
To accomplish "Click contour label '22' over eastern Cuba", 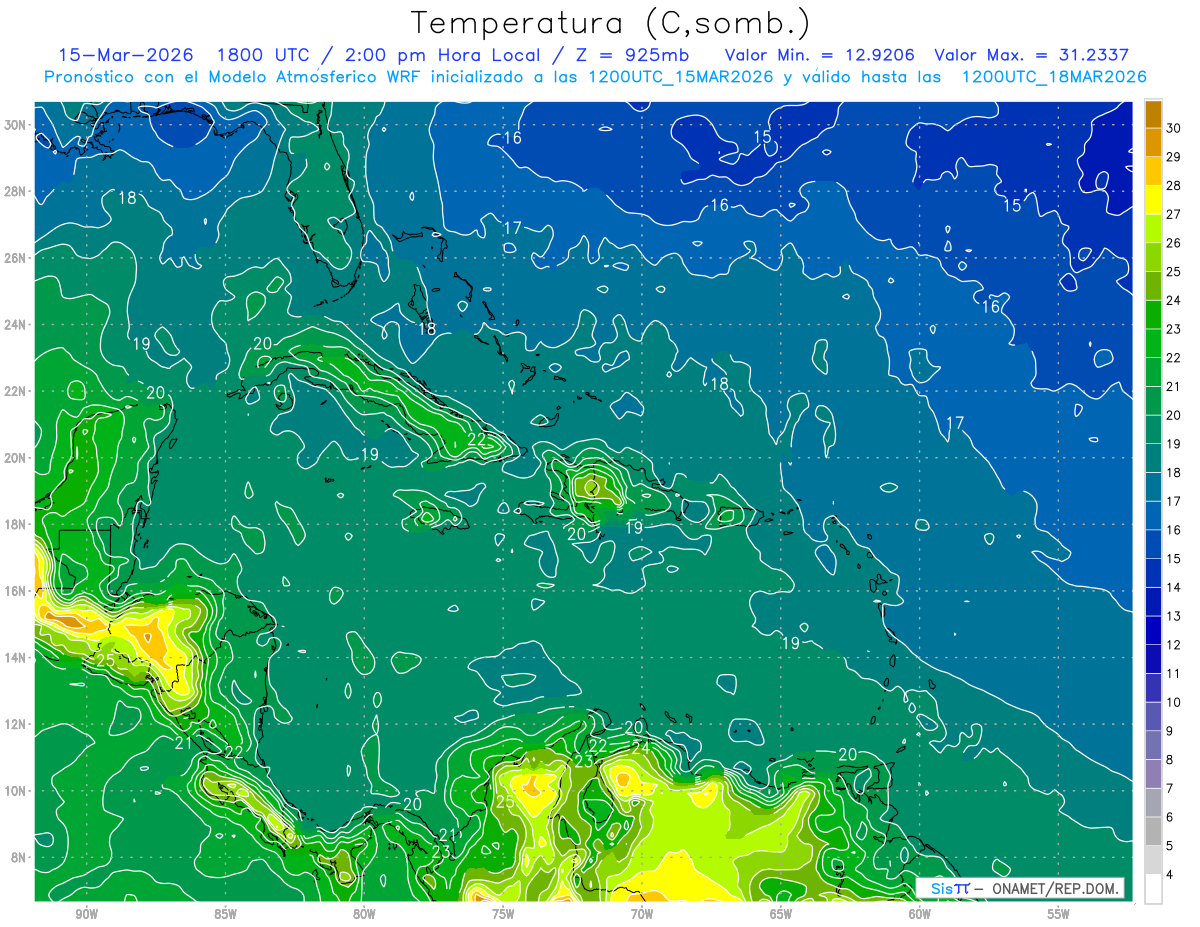I will tap(477, 439).
